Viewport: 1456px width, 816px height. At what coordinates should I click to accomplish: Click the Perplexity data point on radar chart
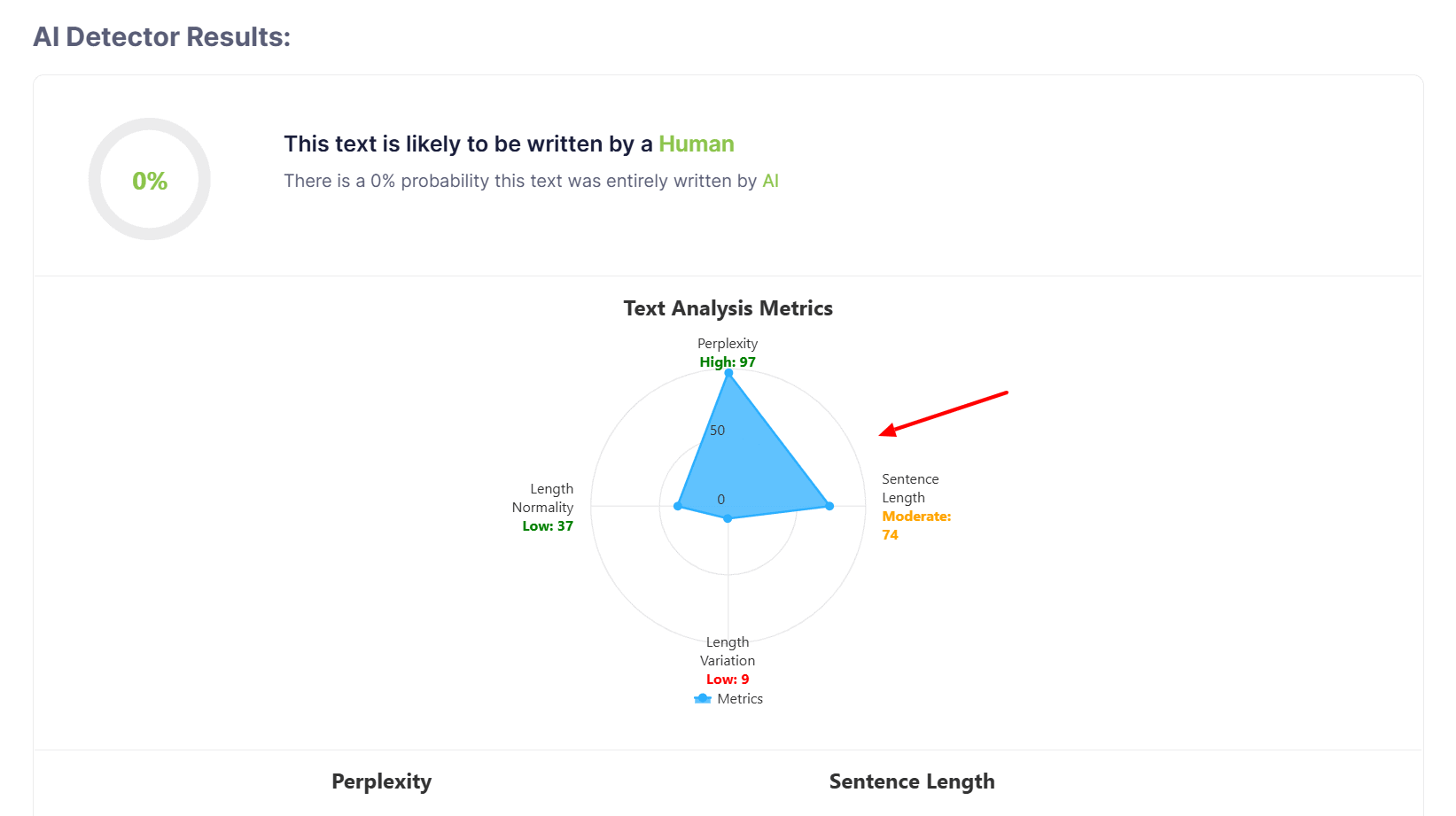[x=728, y=374]
